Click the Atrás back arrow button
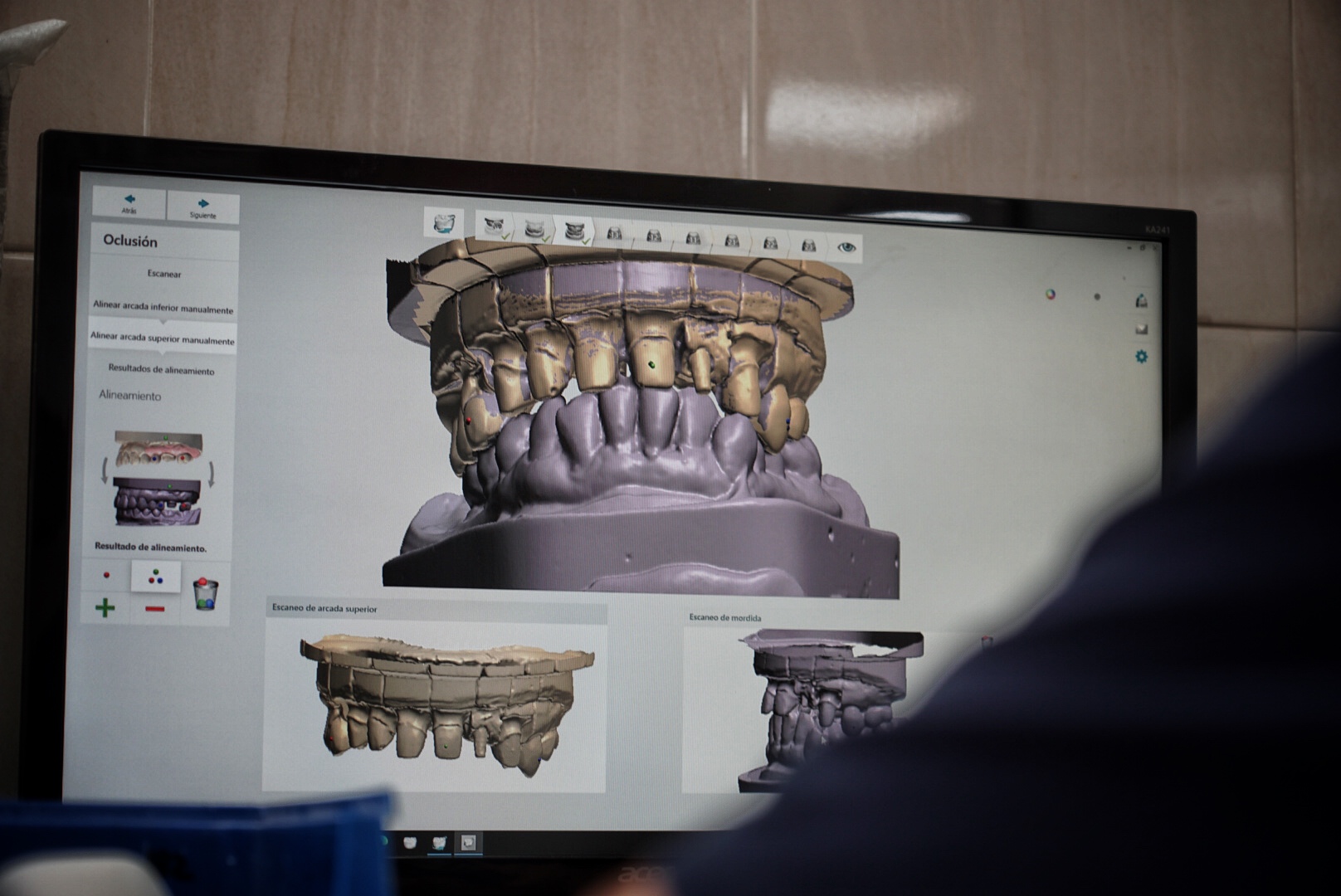Screen dimensions: 1341x896 point(129,202)
